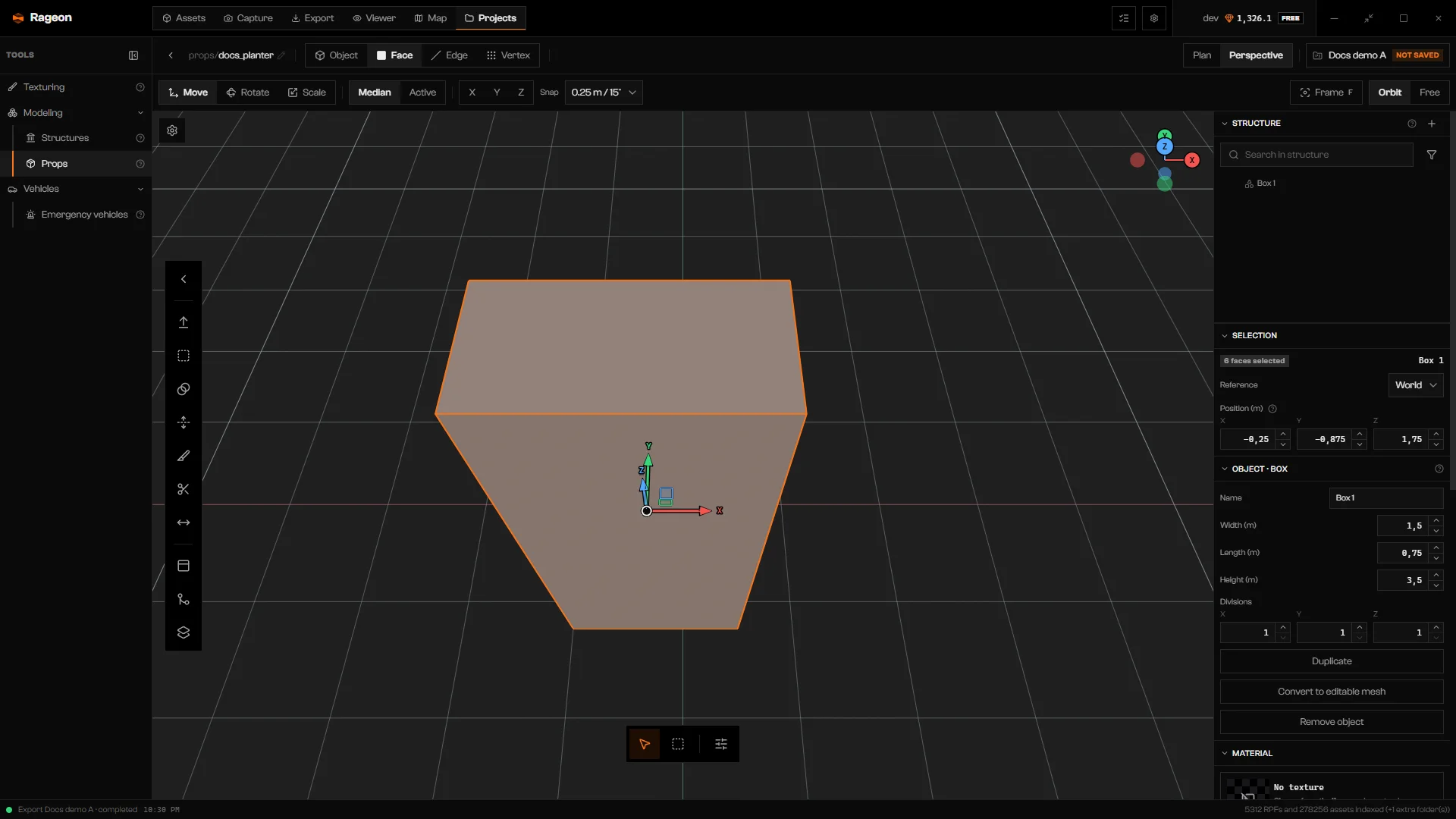Set pivot to Median
Screen dimensions: 1456x819
pos(375,93)
